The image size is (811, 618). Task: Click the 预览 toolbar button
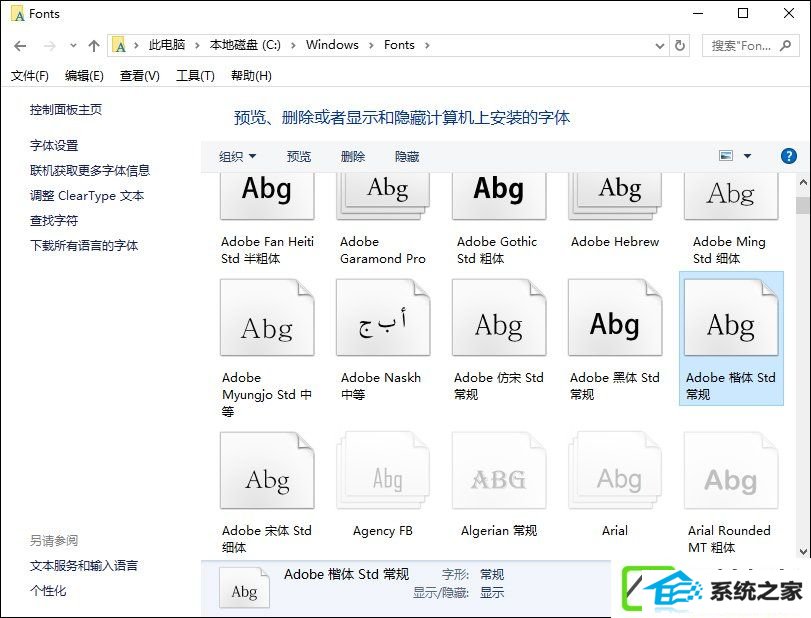coord(299,156)
